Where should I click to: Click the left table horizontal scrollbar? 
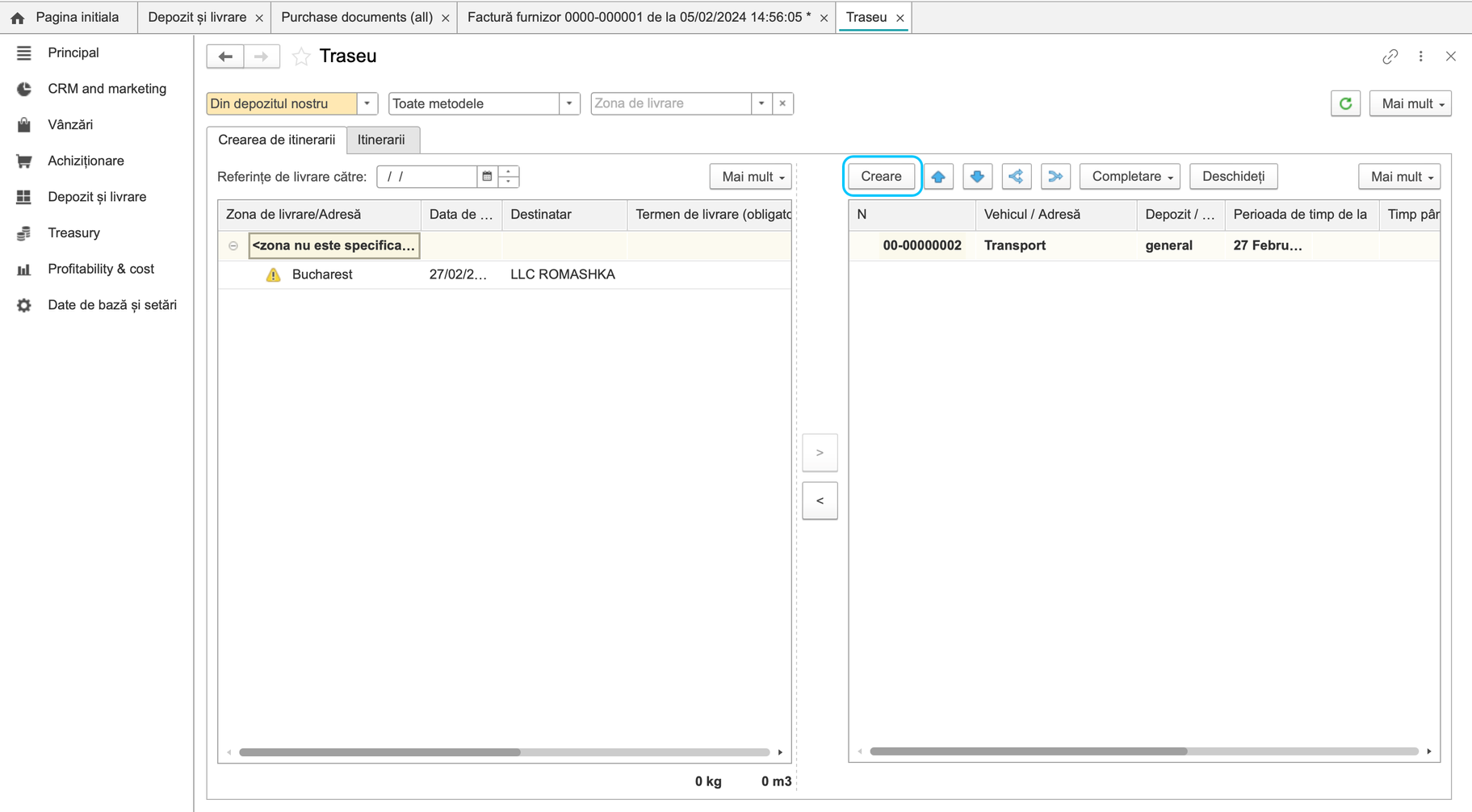pyautogui.click(x=505, y=752)
